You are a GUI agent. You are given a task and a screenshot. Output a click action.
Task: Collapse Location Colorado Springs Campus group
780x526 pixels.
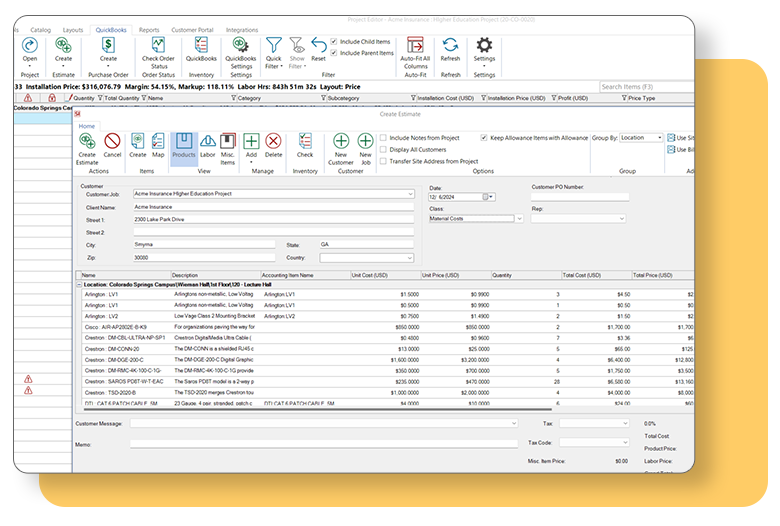coord(79,285)
